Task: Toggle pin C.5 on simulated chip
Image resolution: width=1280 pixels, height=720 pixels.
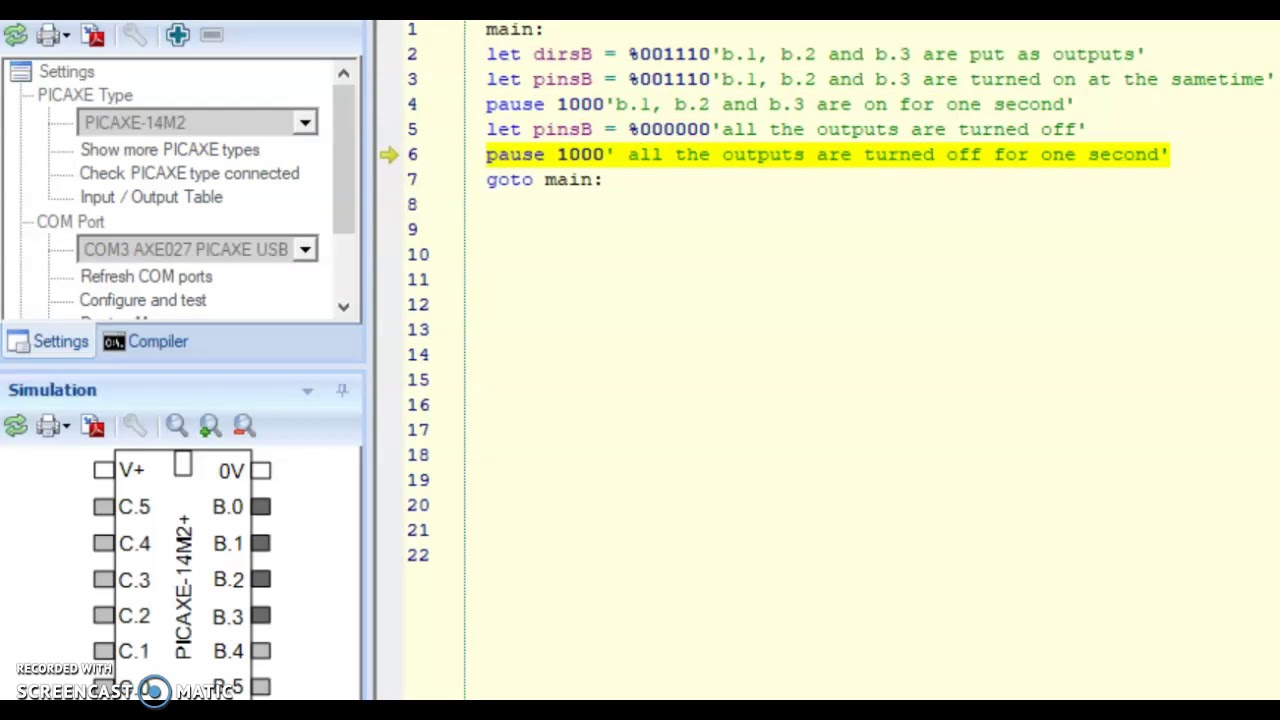Action: click(104, 507)
